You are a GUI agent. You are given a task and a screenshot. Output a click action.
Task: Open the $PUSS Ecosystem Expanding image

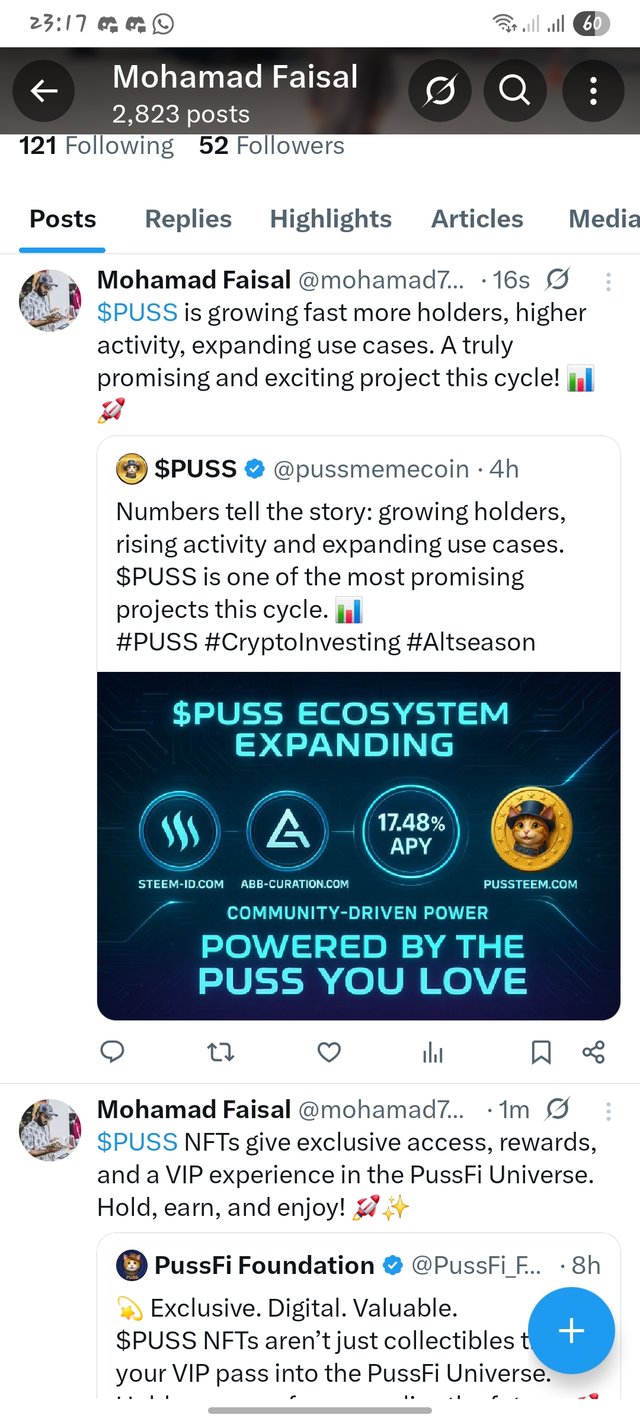358,845
